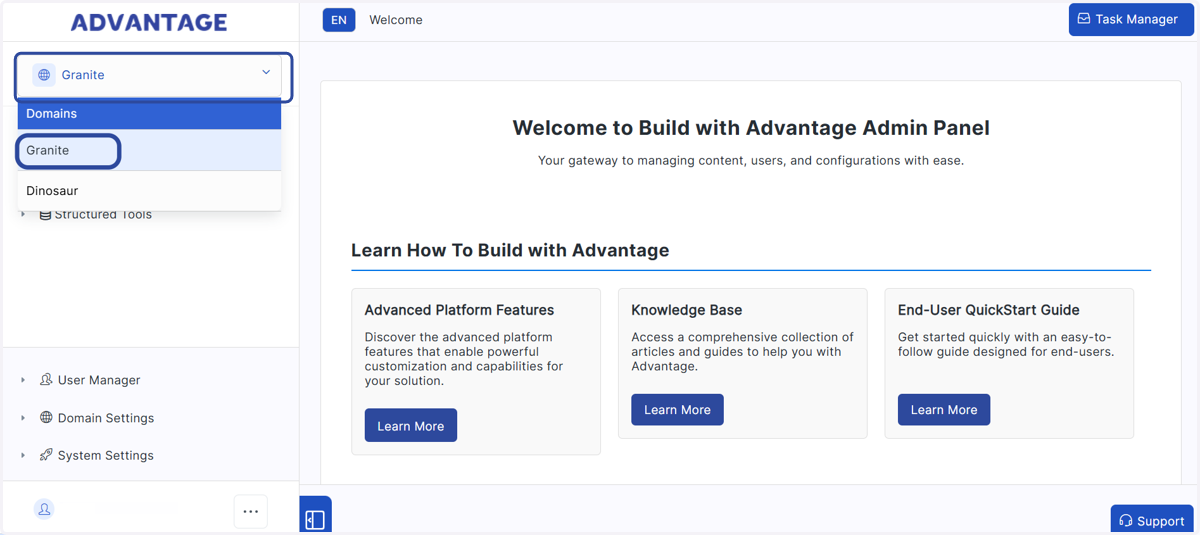
Task: Click the globe icon in domain selector
Action: [44, 75]
